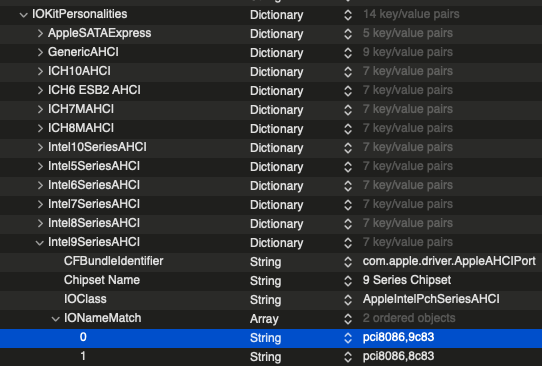Expand the ICH10AHCI dictionary
Screen dimensions: 542x366
point(40,72)
